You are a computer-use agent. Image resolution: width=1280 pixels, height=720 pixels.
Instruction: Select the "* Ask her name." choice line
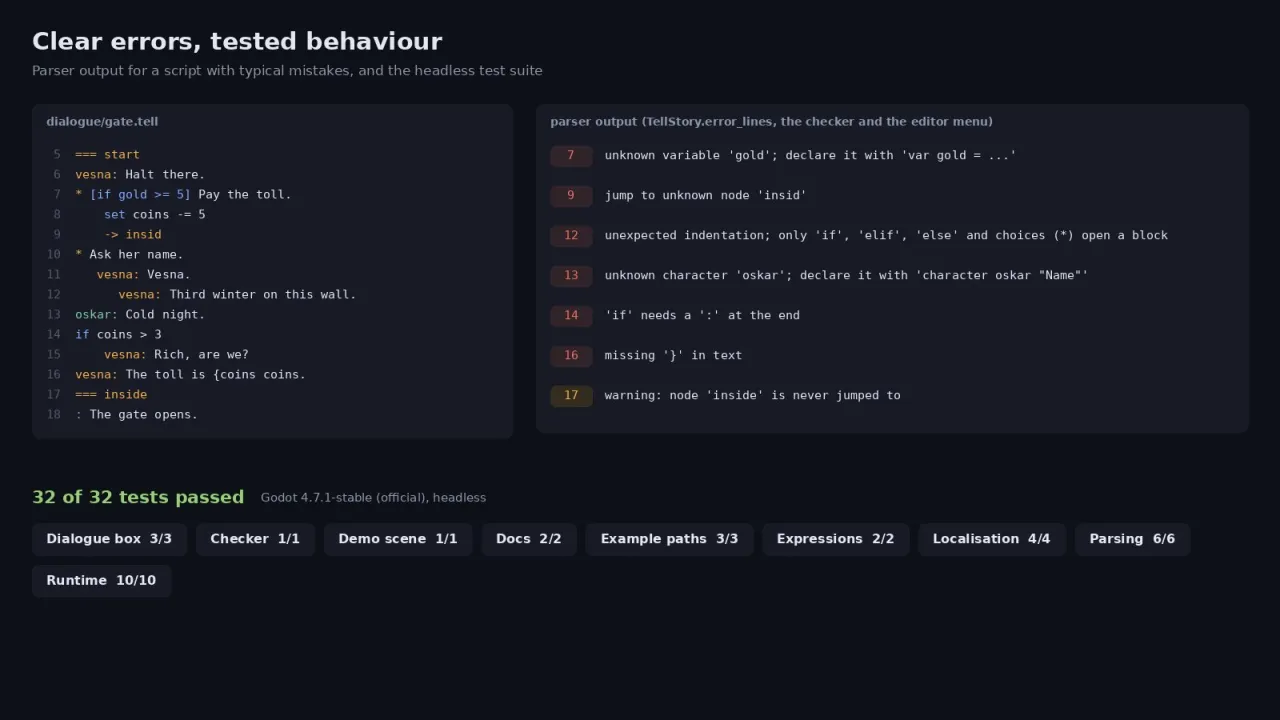pyautogui.click(x=129, y=254)
